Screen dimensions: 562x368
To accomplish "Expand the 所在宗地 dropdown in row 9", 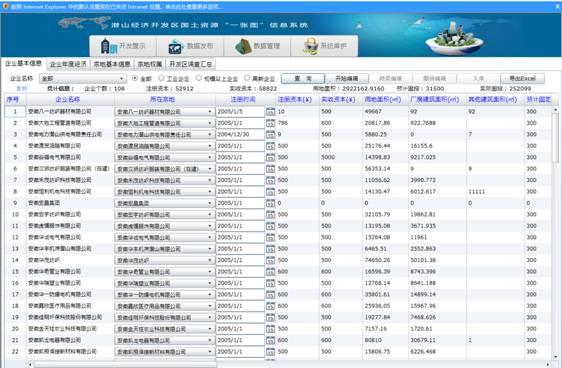I will [210, 203].
